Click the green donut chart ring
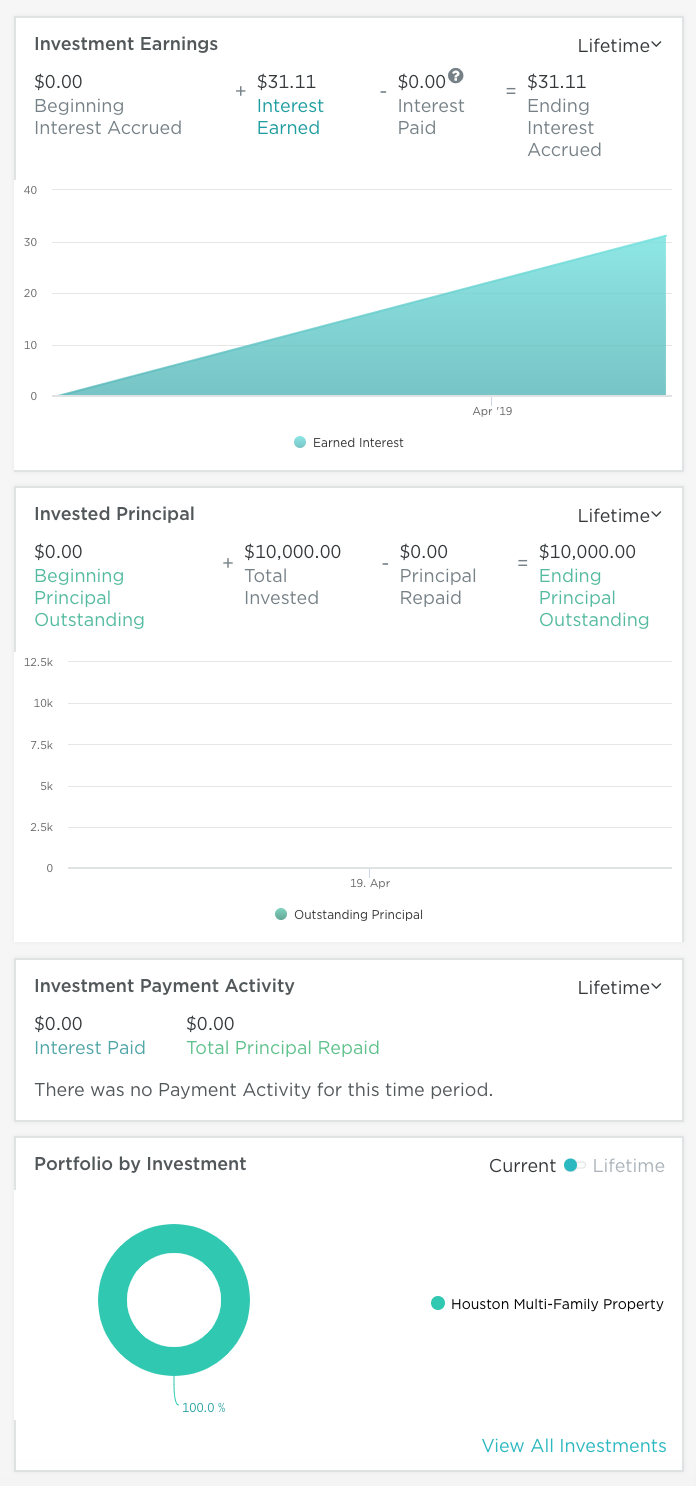Screen dimensions: 696x1486 (x=110, y=1301)
